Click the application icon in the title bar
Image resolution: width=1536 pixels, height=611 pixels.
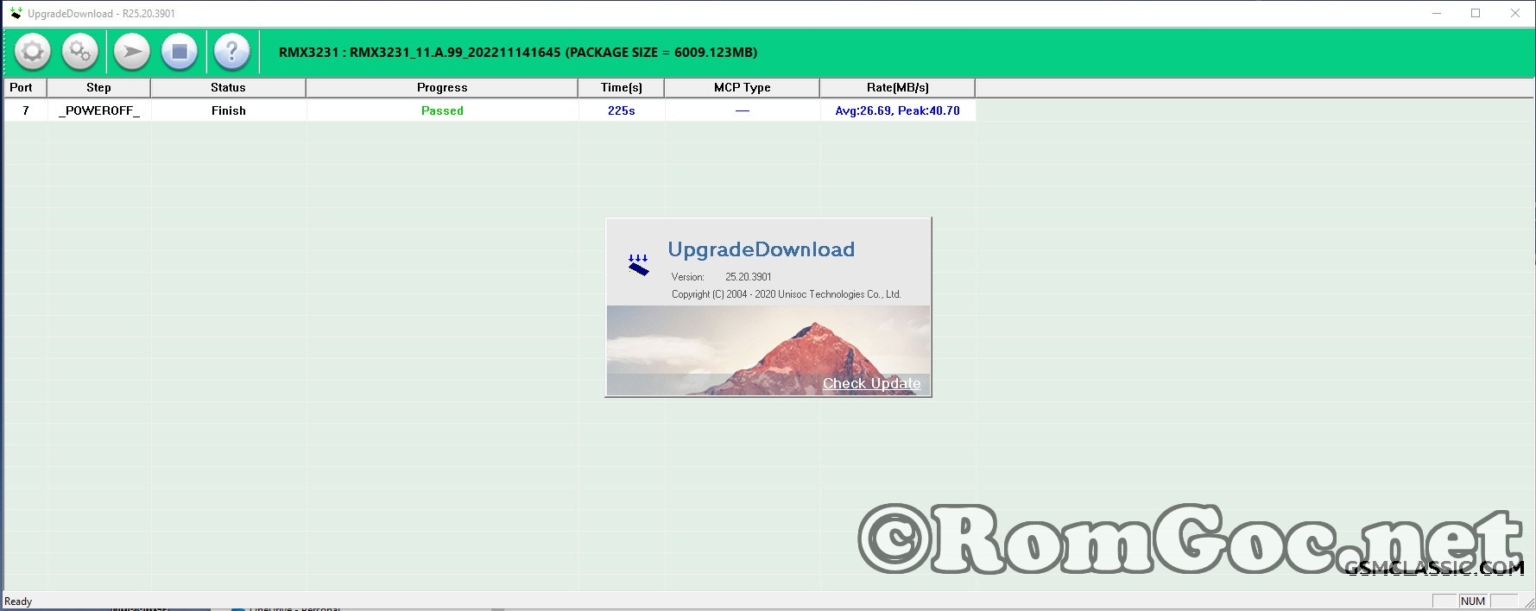pos(12,13)
